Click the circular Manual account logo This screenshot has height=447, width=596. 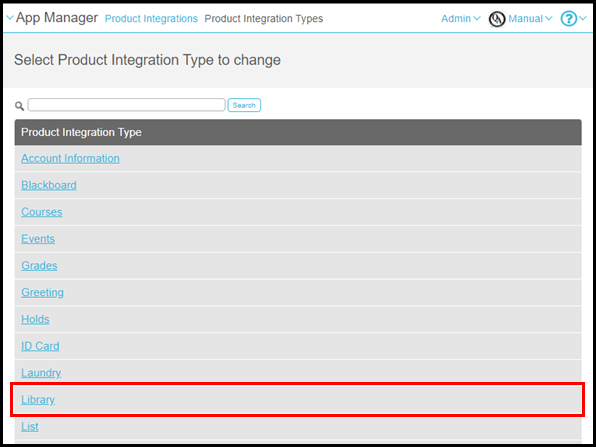click(x=497, y=19)
